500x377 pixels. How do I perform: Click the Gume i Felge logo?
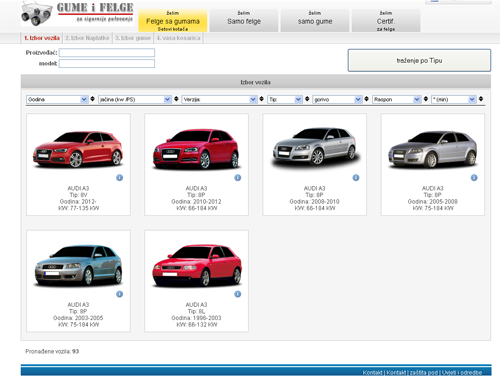(x=77, y=13)
